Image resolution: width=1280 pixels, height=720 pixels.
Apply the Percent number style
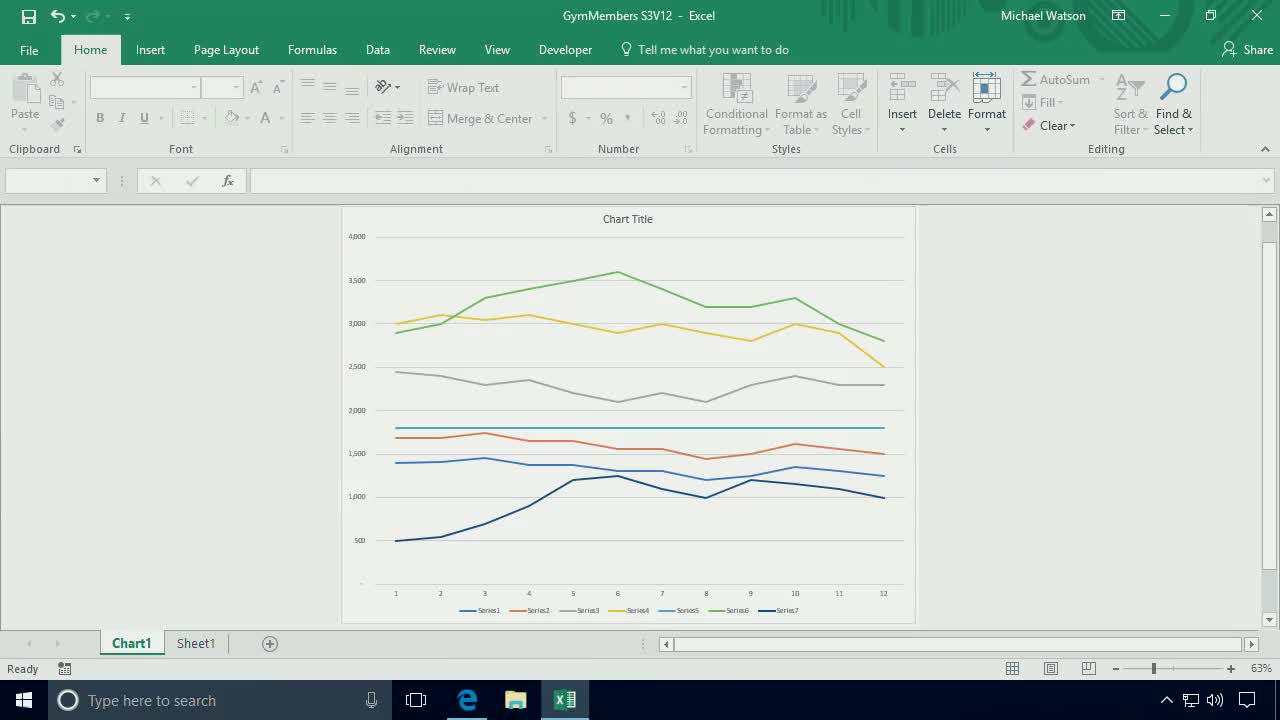605,117
